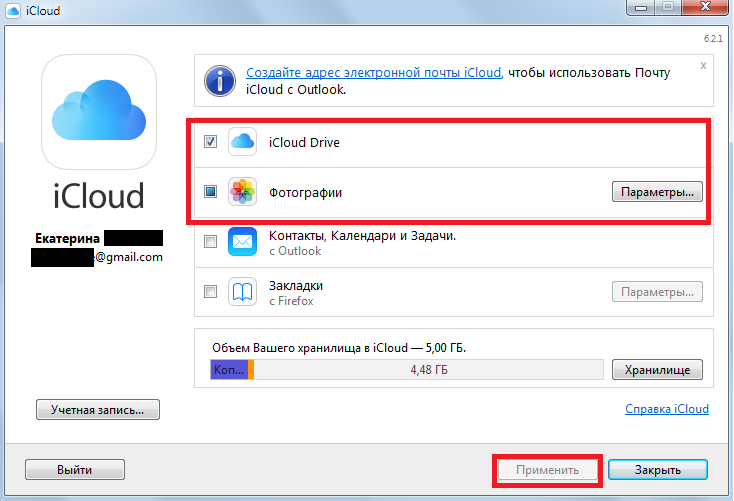Viewport: 734px width, 501px height.
Task: Click the Выйти sign-out button
Action: coord(75,470)
